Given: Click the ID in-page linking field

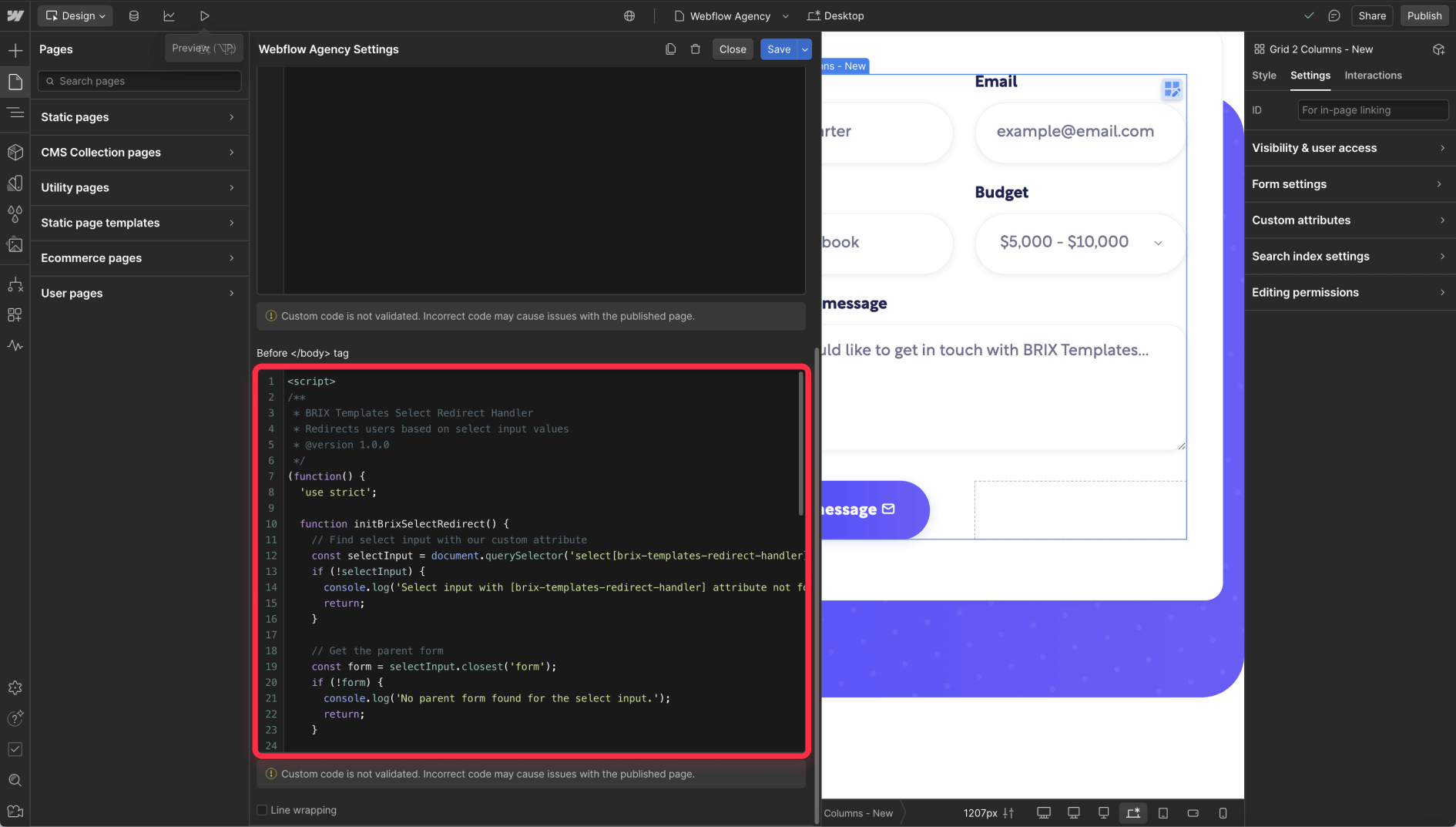Looking at the screenshot, I should pyautogui.click(x=1373, y=110).
